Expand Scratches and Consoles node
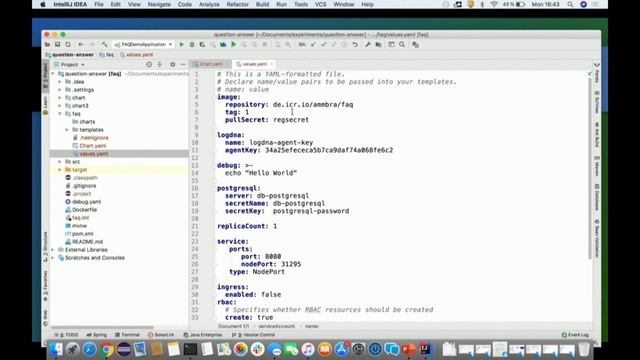Screen dimensions: 640x360 pos(53,258)
